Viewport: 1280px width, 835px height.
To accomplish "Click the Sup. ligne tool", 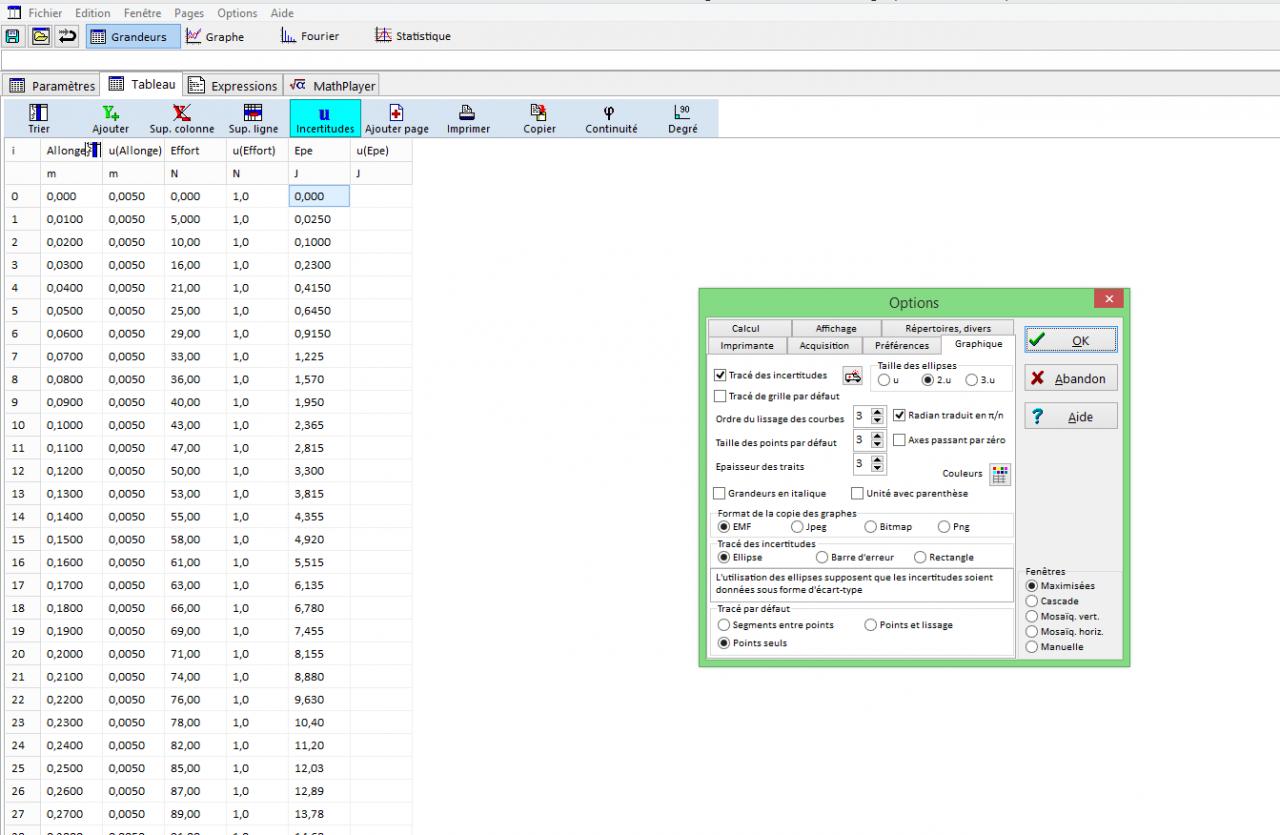I will [253, 119].
